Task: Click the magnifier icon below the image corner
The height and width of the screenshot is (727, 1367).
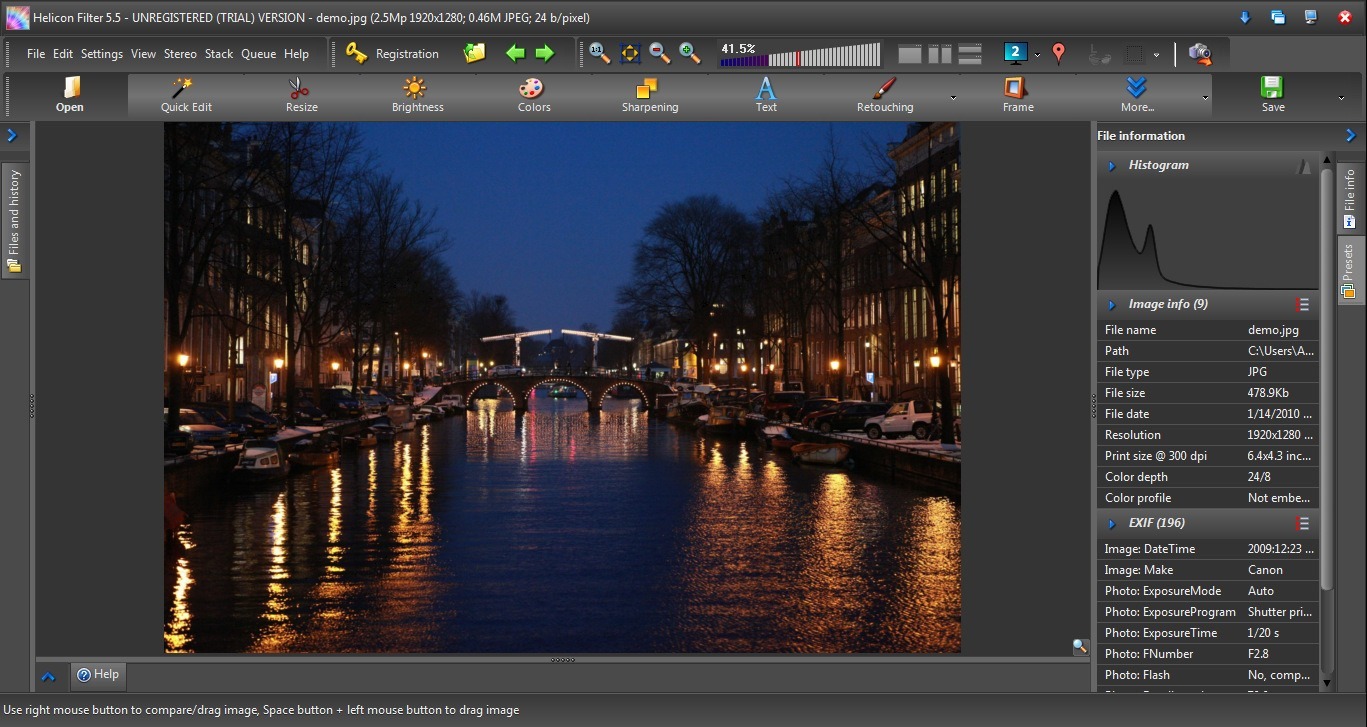Action: pyautogui.click(x=1080, y=647)
